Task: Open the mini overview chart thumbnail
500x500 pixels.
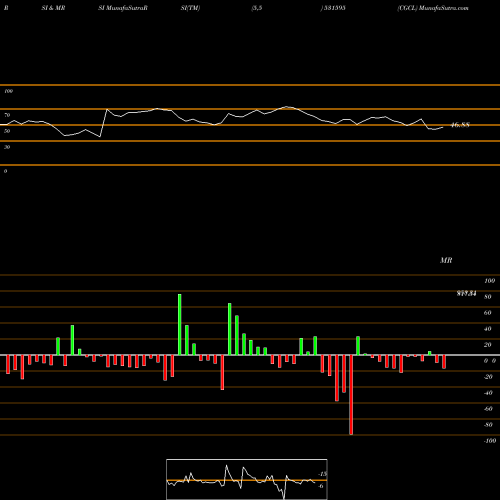Action: pyautogui.click(x=247, y=479)
